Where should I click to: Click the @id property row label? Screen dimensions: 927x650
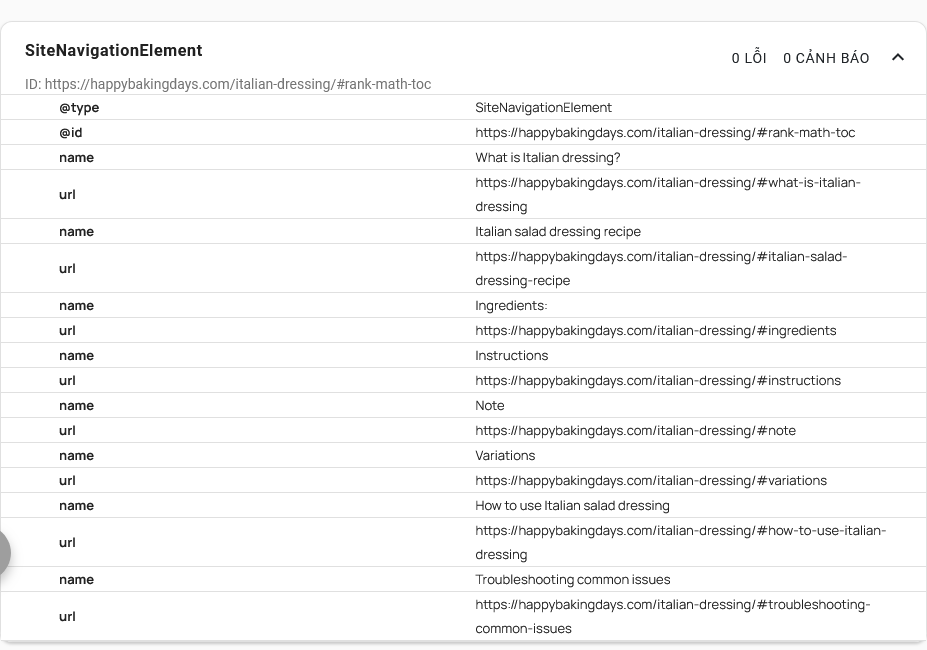tap(70, 132)
